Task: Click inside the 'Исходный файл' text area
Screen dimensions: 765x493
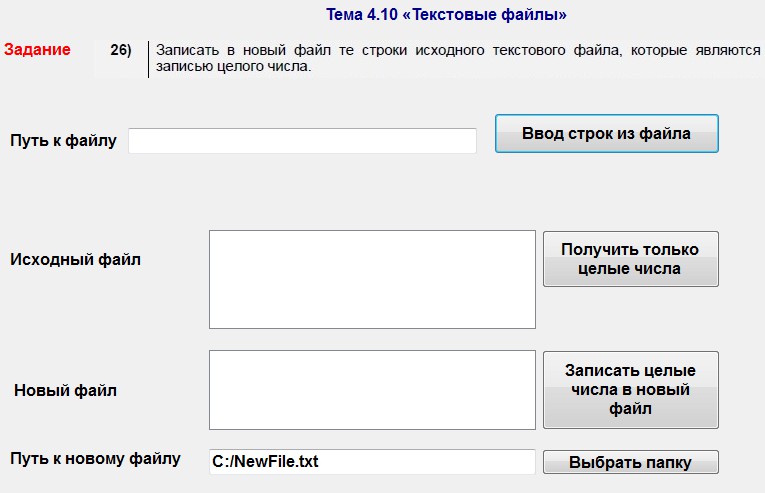Action: (x=372, y=279)
